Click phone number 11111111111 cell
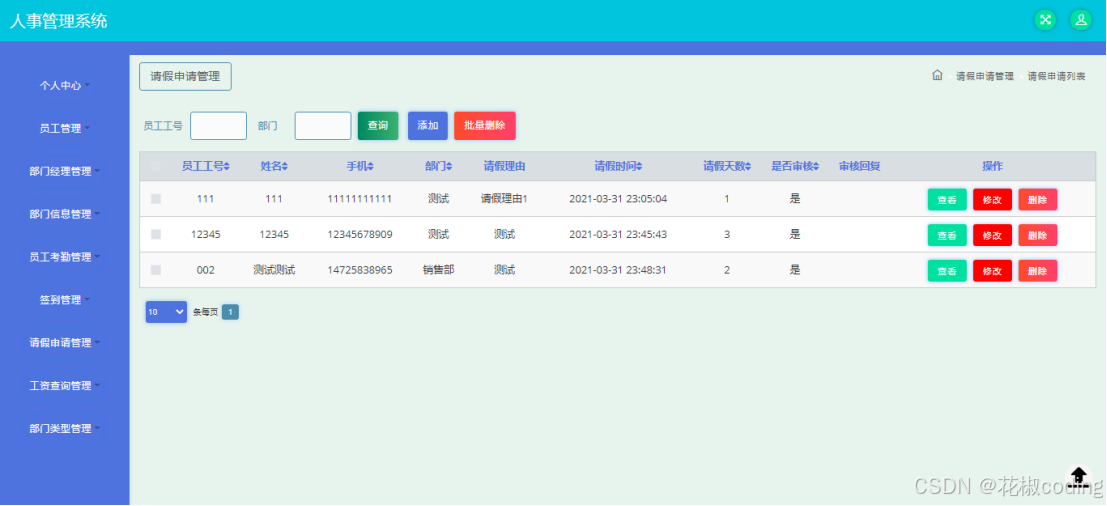The width and height of the screenshot is (1107, 506). [359, 199]
